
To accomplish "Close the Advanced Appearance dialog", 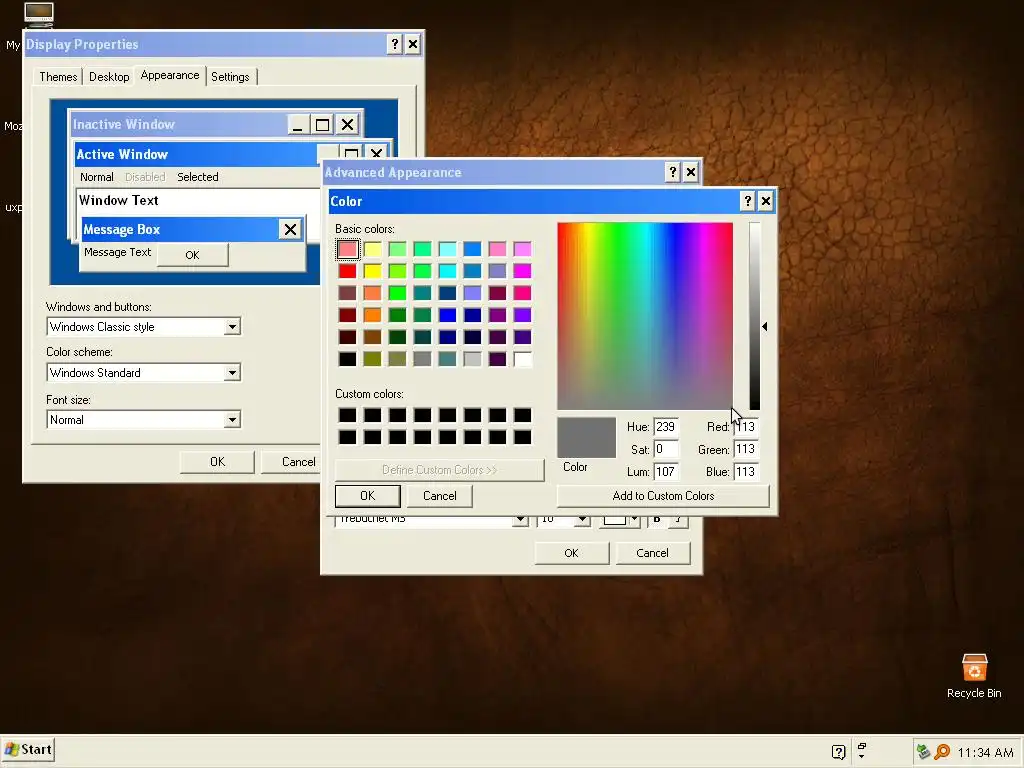I will click(690, 172).
